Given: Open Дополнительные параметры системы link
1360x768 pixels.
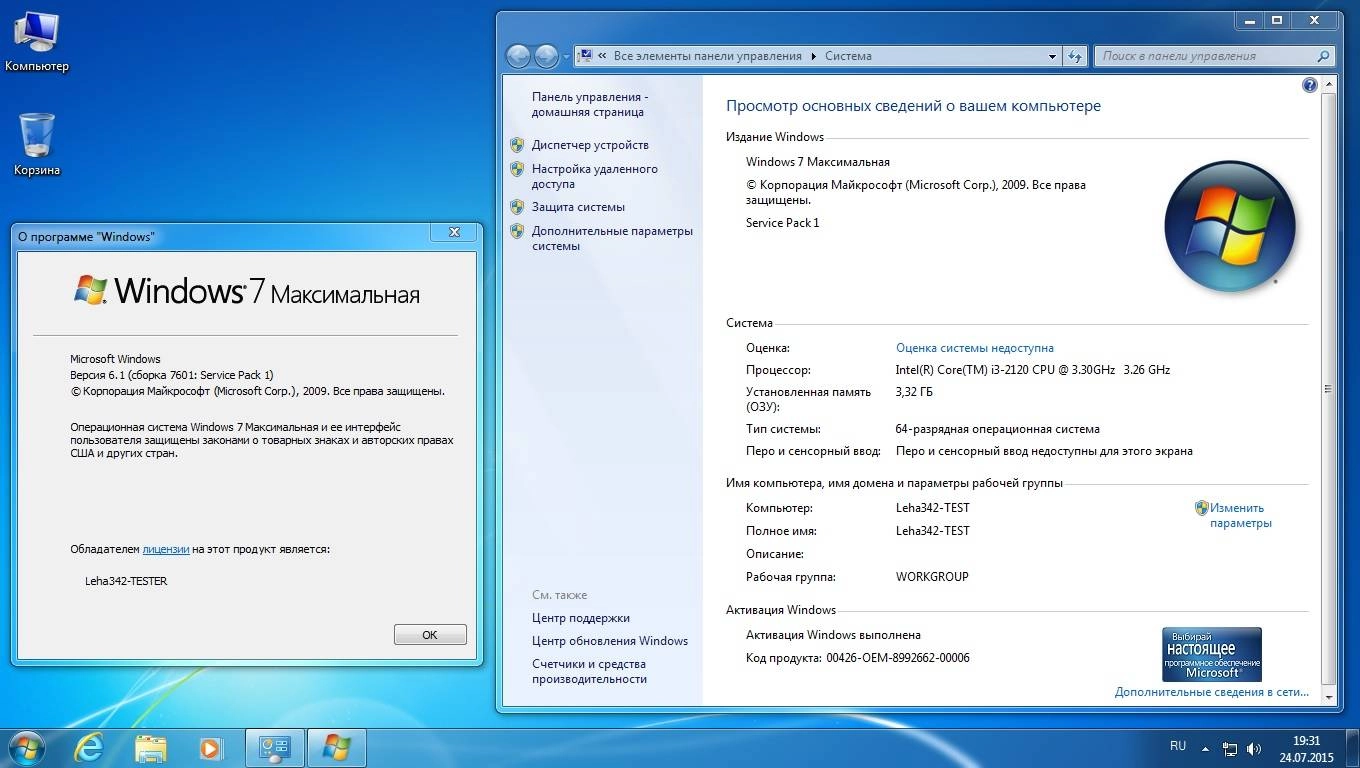Looking at the screenshot, I should [612, 238].
